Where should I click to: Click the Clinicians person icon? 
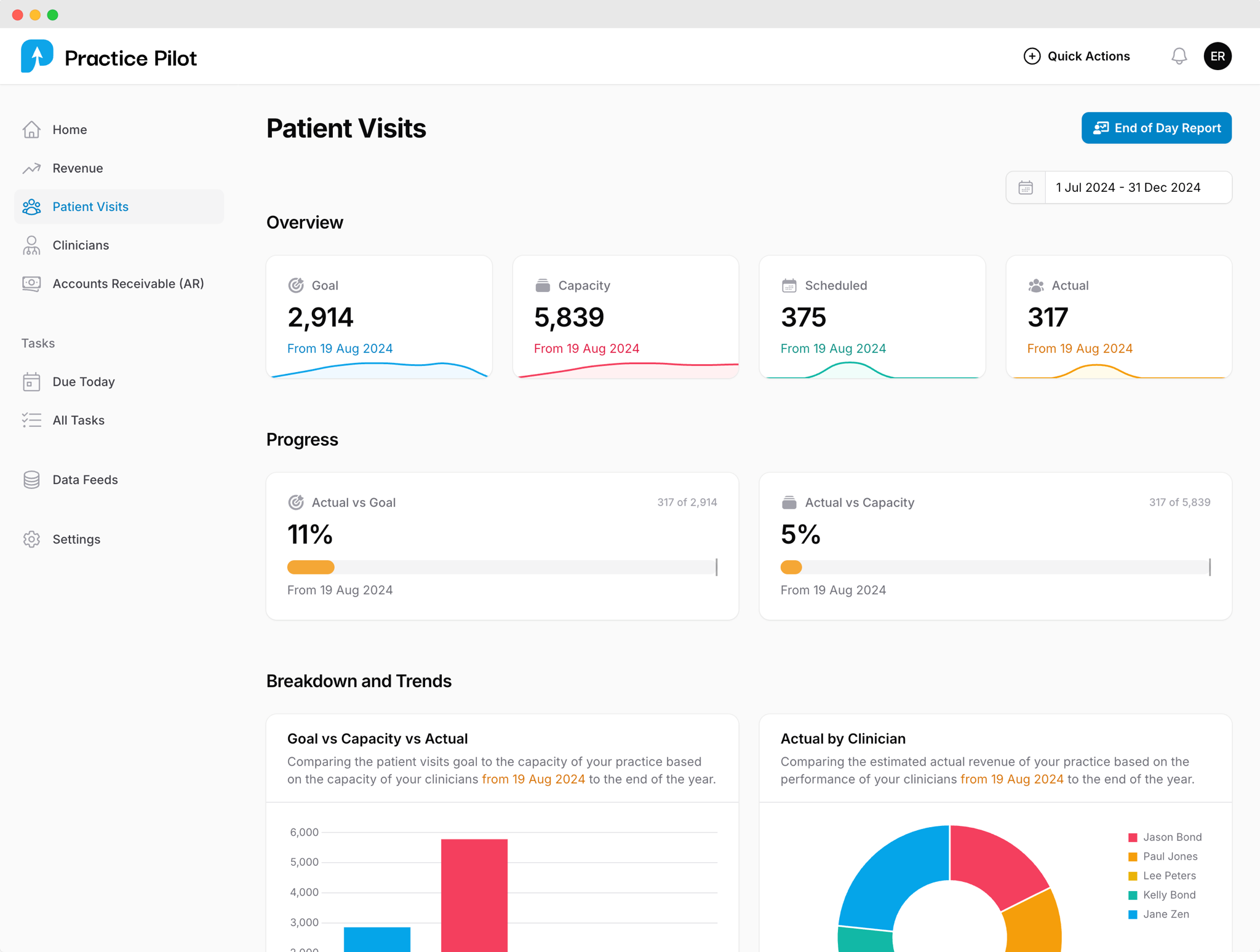(x=31, y=245)
